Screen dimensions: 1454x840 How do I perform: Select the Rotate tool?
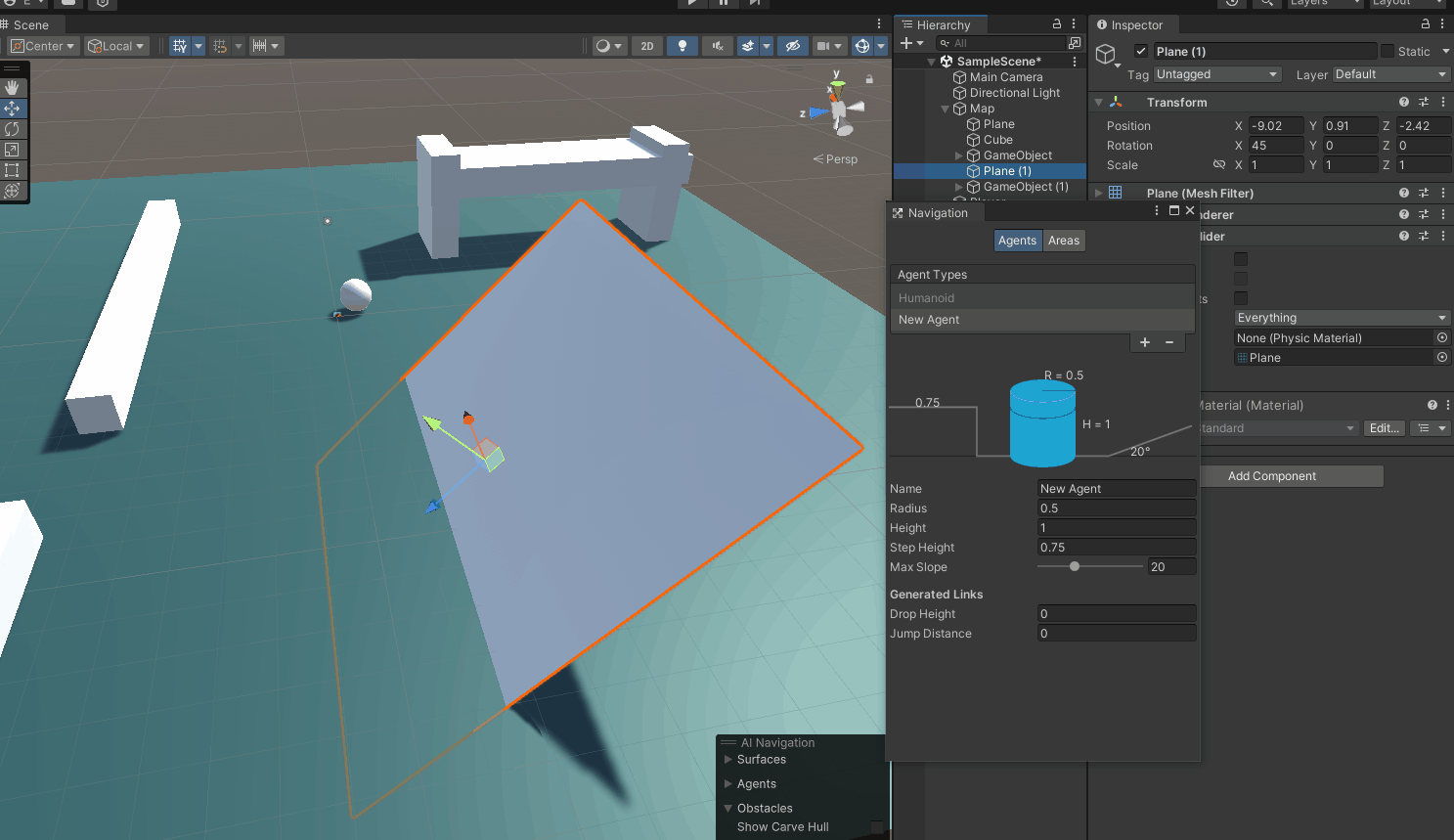[13, 129]
